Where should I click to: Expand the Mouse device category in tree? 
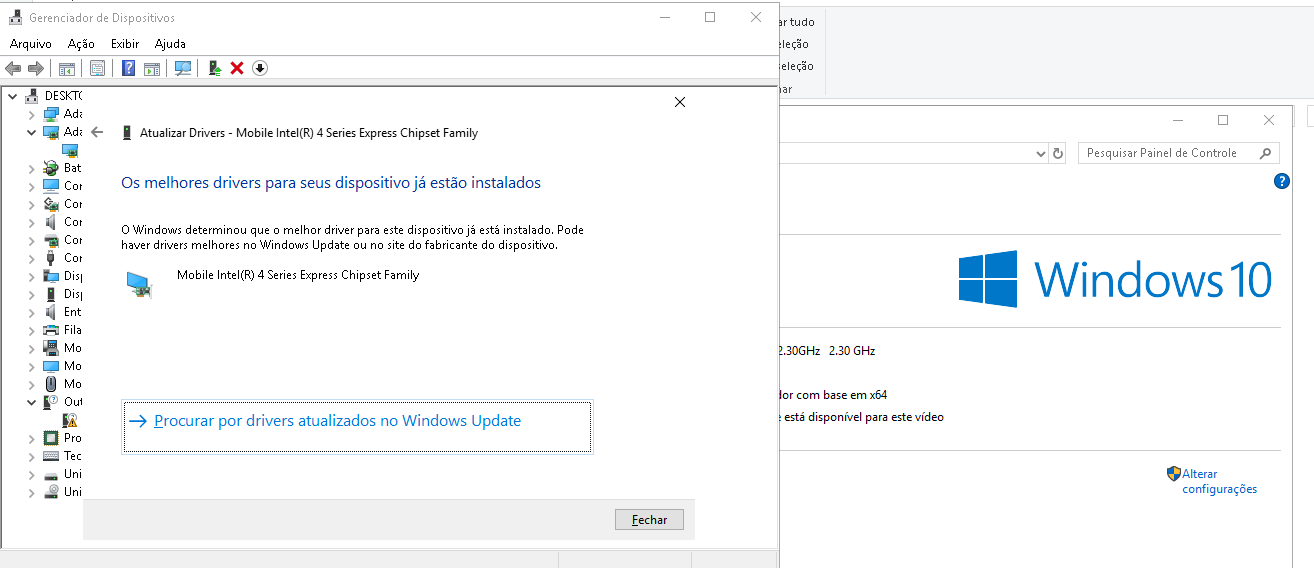31,384
